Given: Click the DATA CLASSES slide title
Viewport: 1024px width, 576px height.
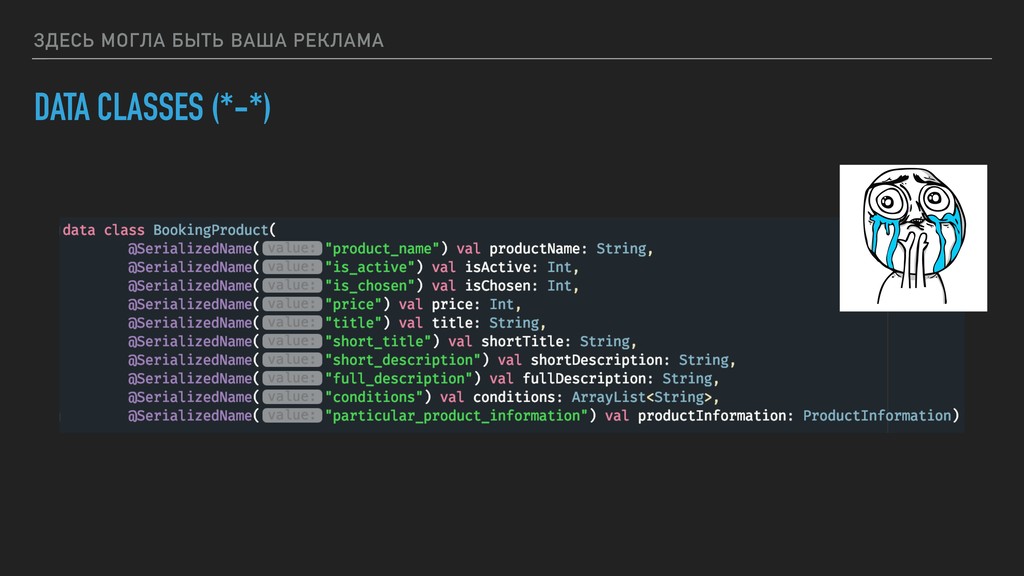Looking at the screenshot, I should (x=152, y=108).
